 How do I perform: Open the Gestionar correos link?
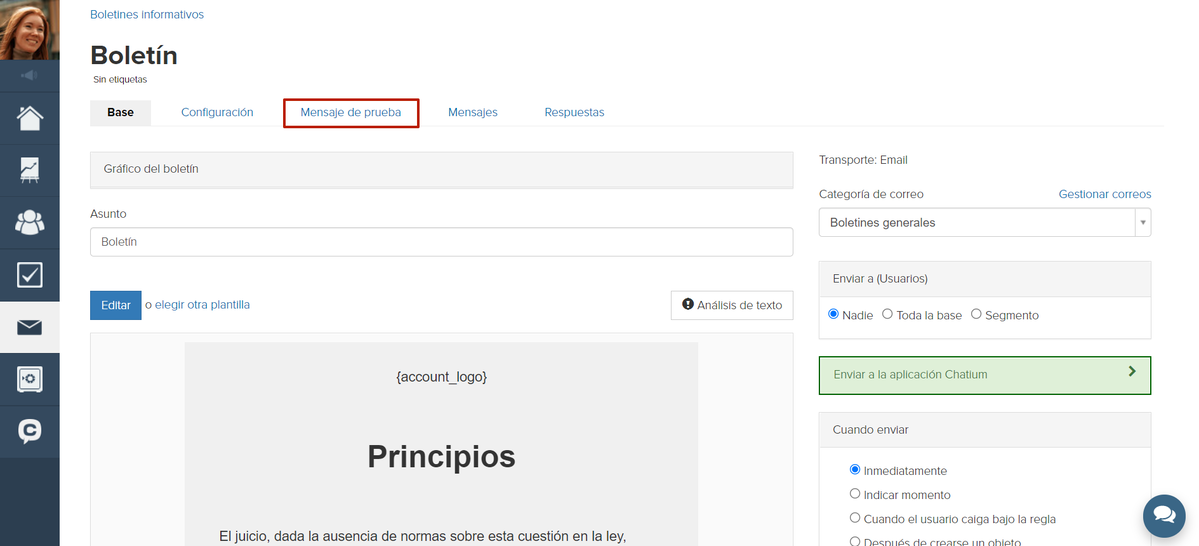click(1105, 194)
